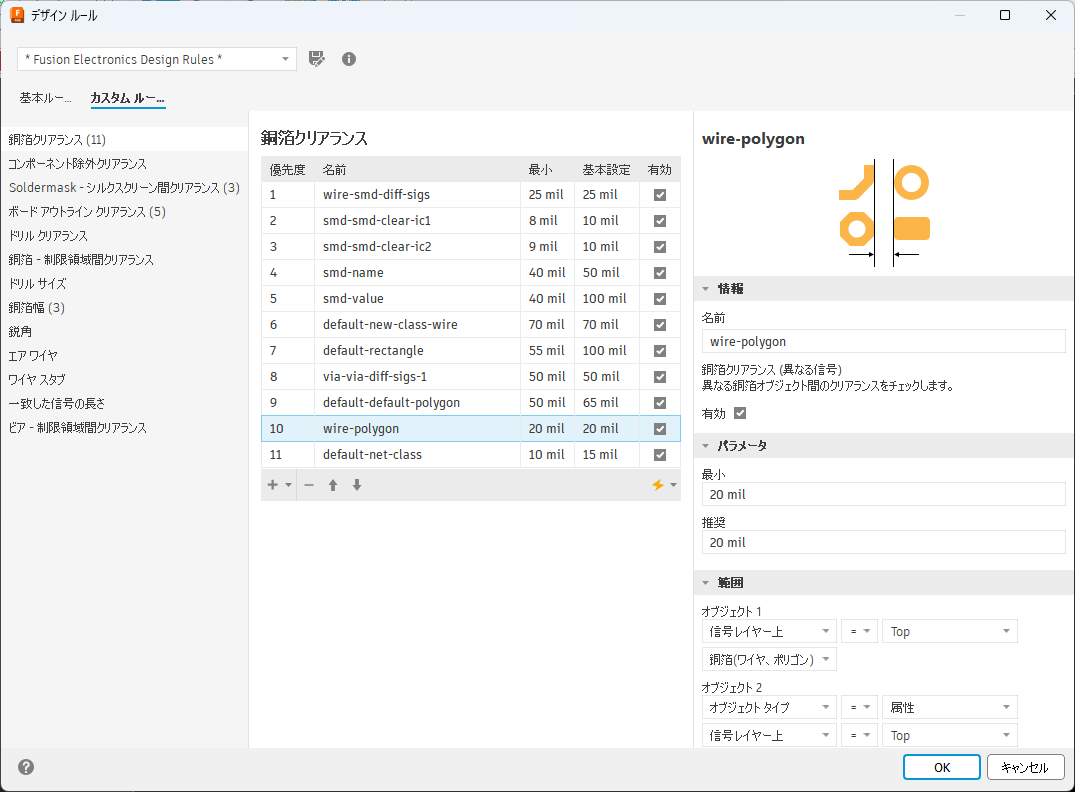Toggle the enabled checkbox for via-via-diff-sigs-1
Viewport: 1075px width, 792px height.
click(660, 377)
